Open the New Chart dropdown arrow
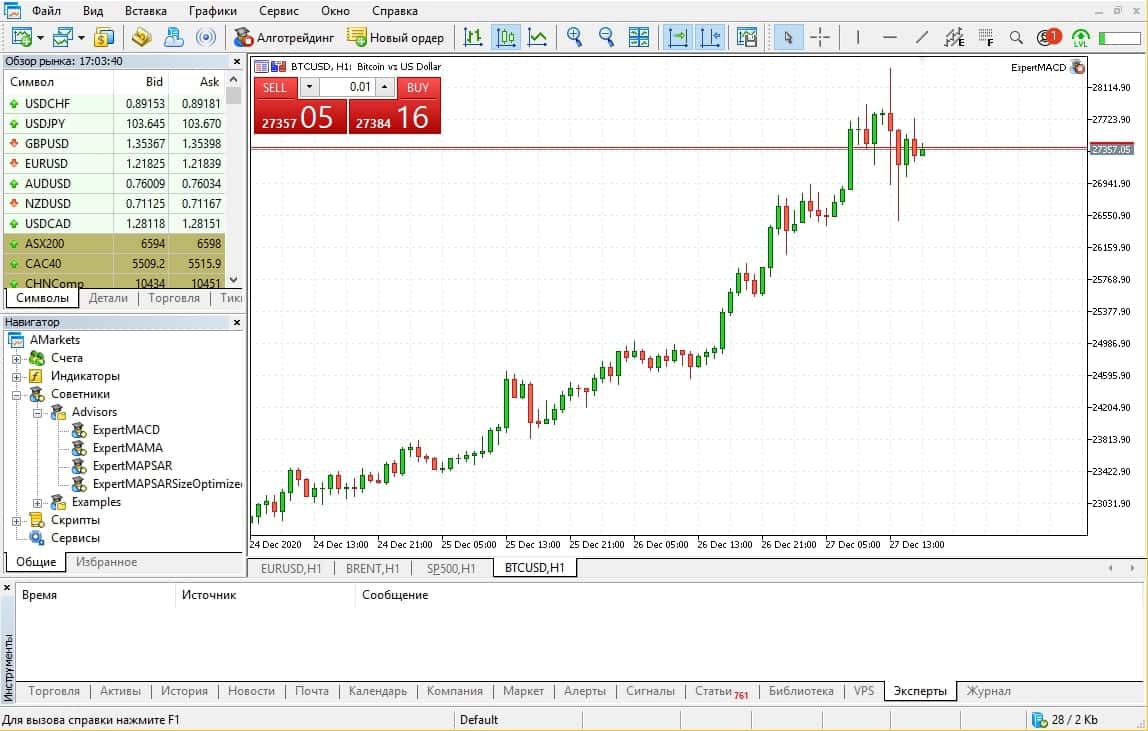Image resolution: width=1148 pixels, height=731 pixels. pos(40,37)
